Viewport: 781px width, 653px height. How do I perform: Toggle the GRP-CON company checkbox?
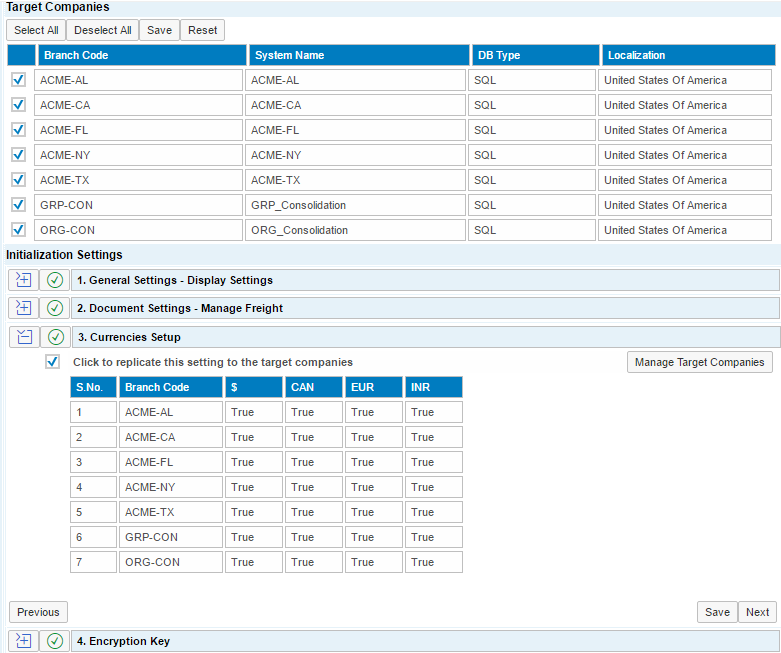tap(18, 205)
